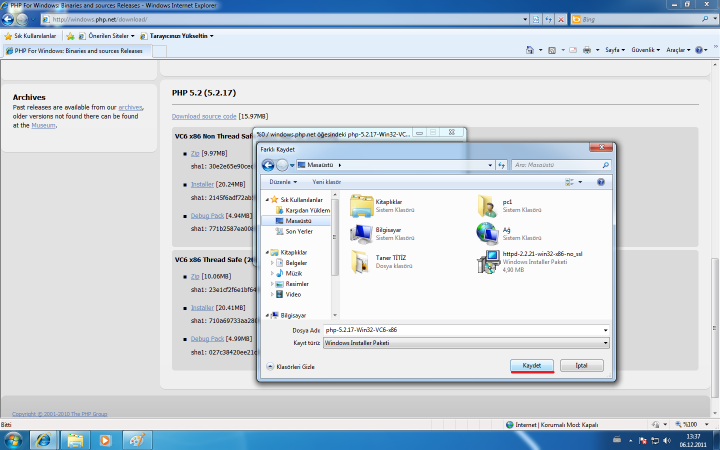Click the file name input field
The height and width of the screenshot is (450, 720).
tap(463, 330)
